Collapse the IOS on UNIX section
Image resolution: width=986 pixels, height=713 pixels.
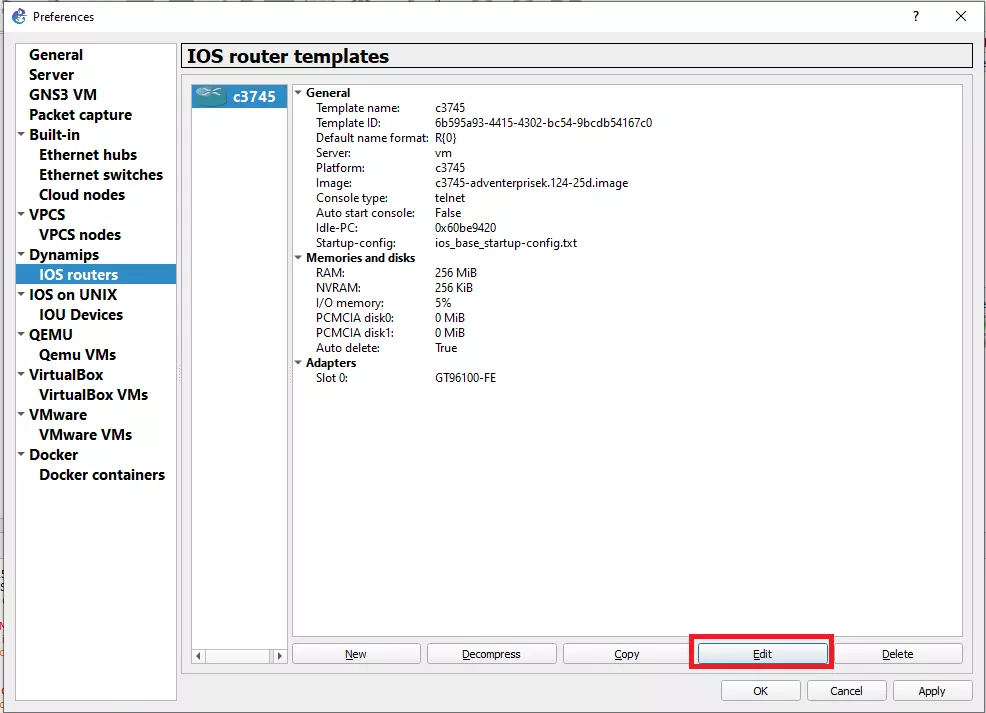(x=21, y=294)
